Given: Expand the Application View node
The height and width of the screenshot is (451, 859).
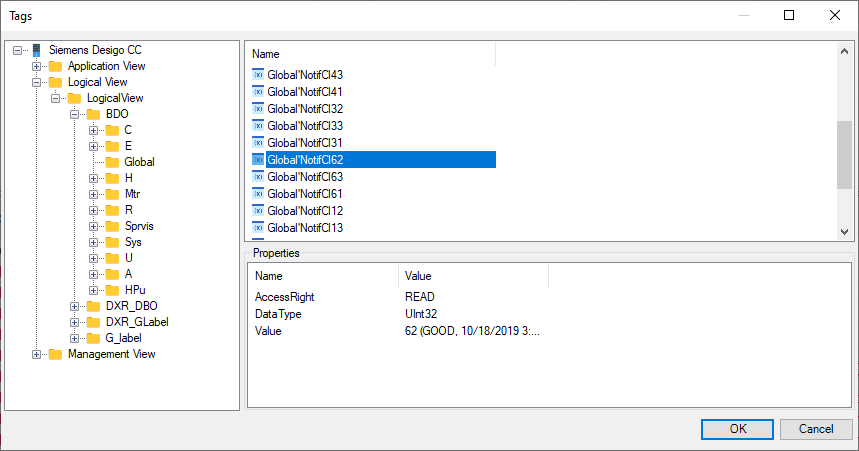Looking at the screenshot, I should tap(37, 66).
